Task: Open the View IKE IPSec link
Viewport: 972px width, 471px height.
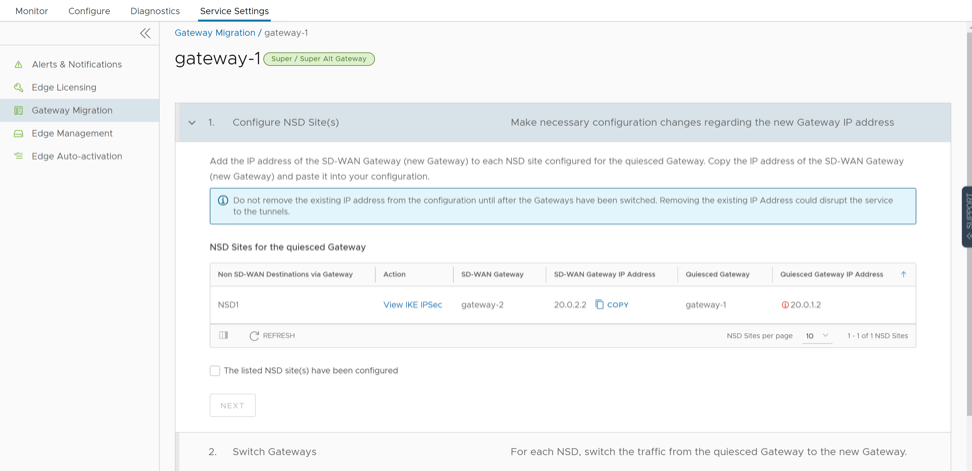Action: tap(412, 305)
